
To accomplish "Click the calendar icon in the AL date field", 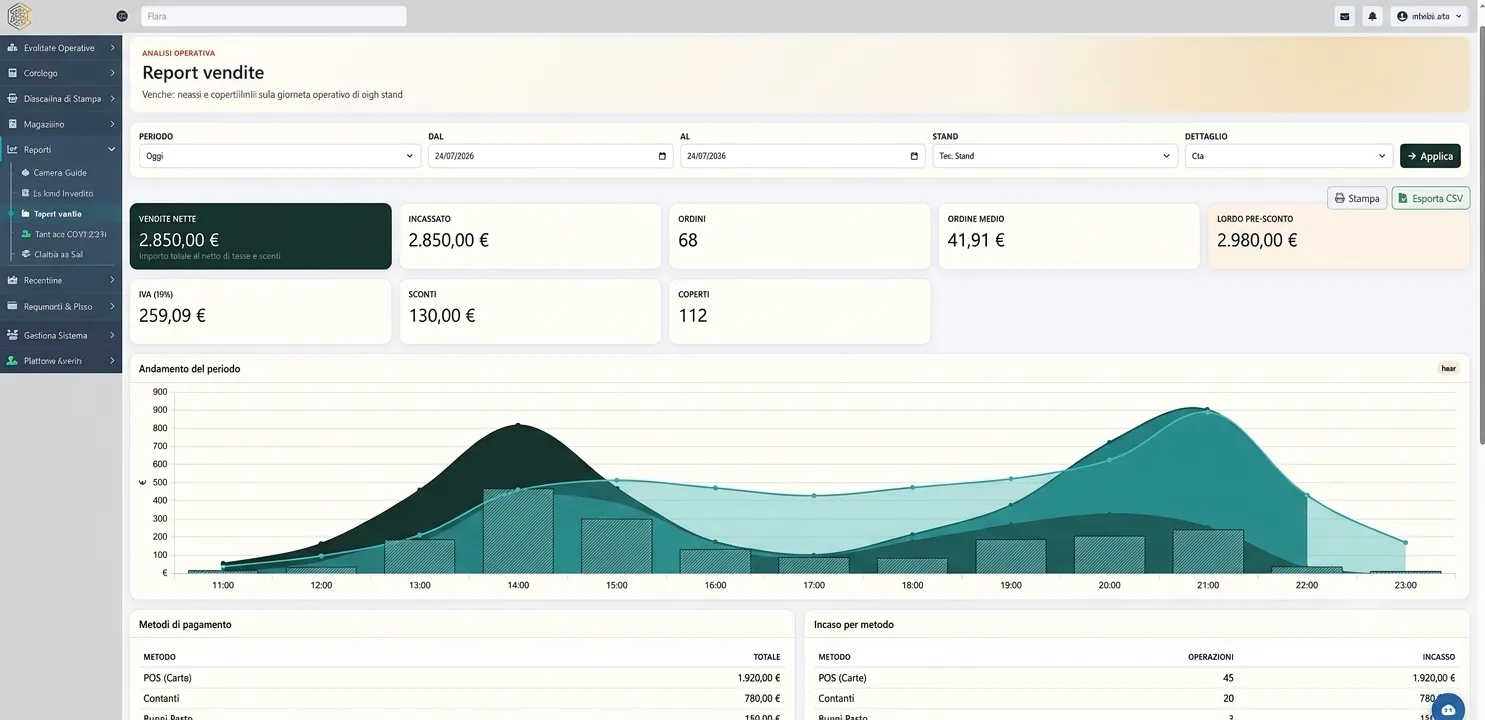I will click(x=914, y=156).
